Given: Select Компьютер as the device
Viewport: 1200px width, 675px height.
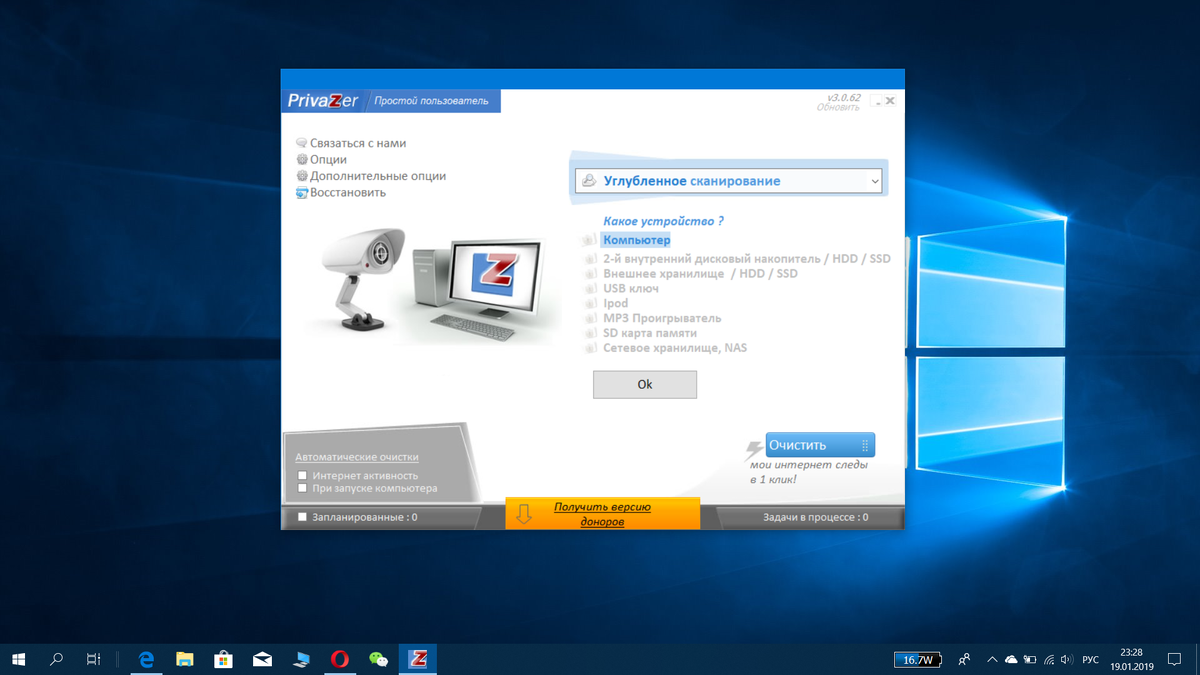Looking at the screenshot, I should tap(636, 240).
